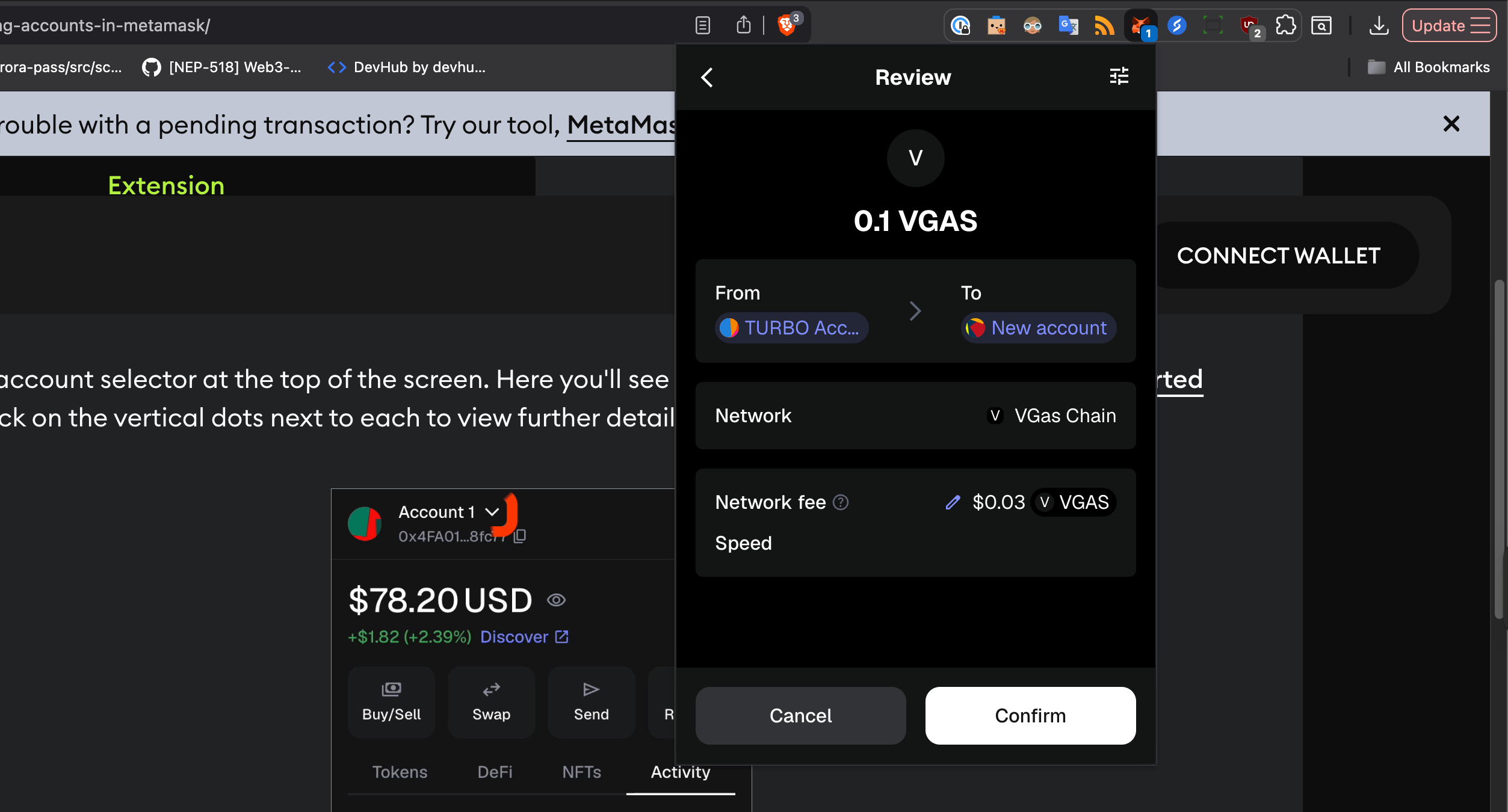Click the box-face cat extension icon
The image size is (1508, 812).
pos(997,26)
